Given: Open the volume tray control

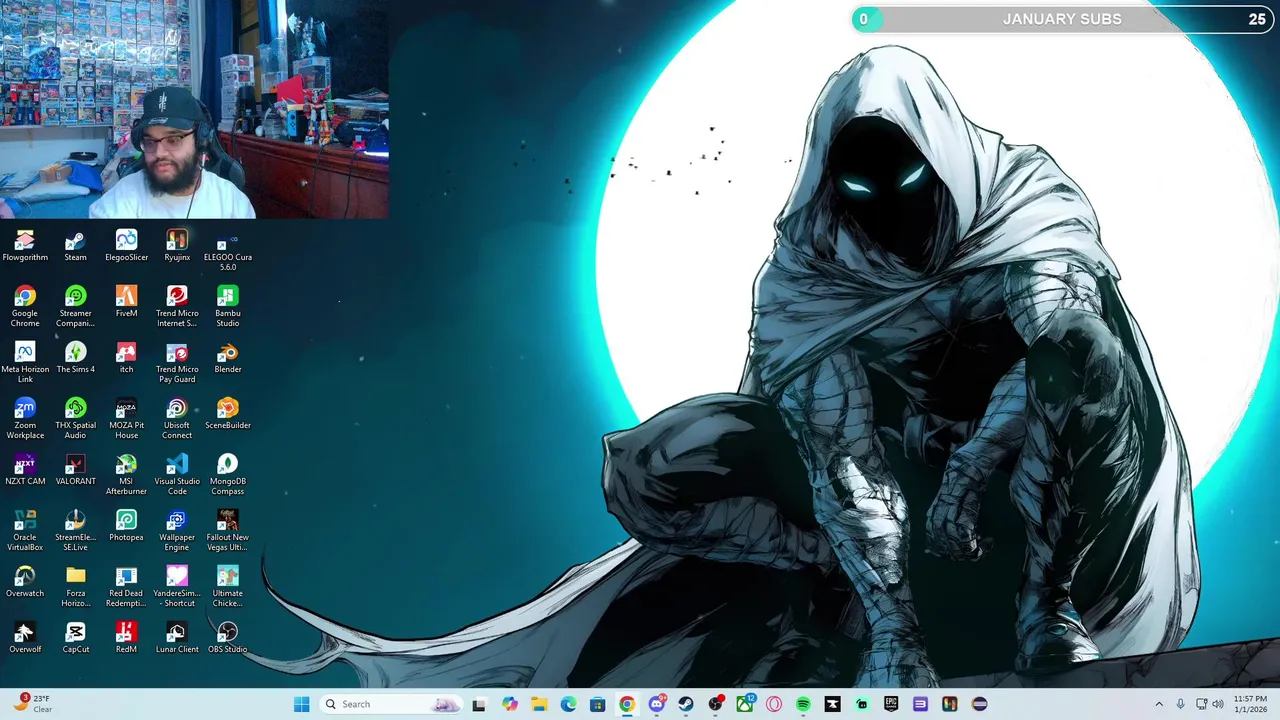Looking at the screenshot, I should 1218,704.
